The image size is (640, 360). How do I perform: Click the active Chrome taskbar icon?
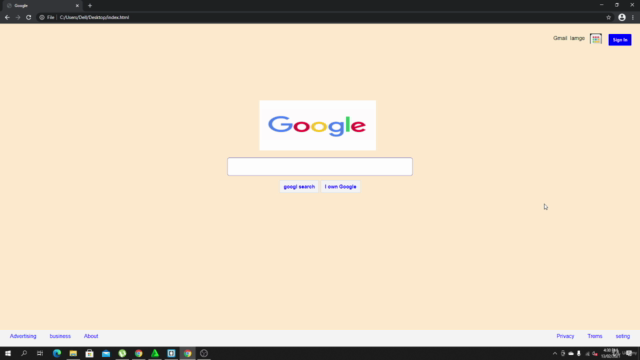point(187,353)
